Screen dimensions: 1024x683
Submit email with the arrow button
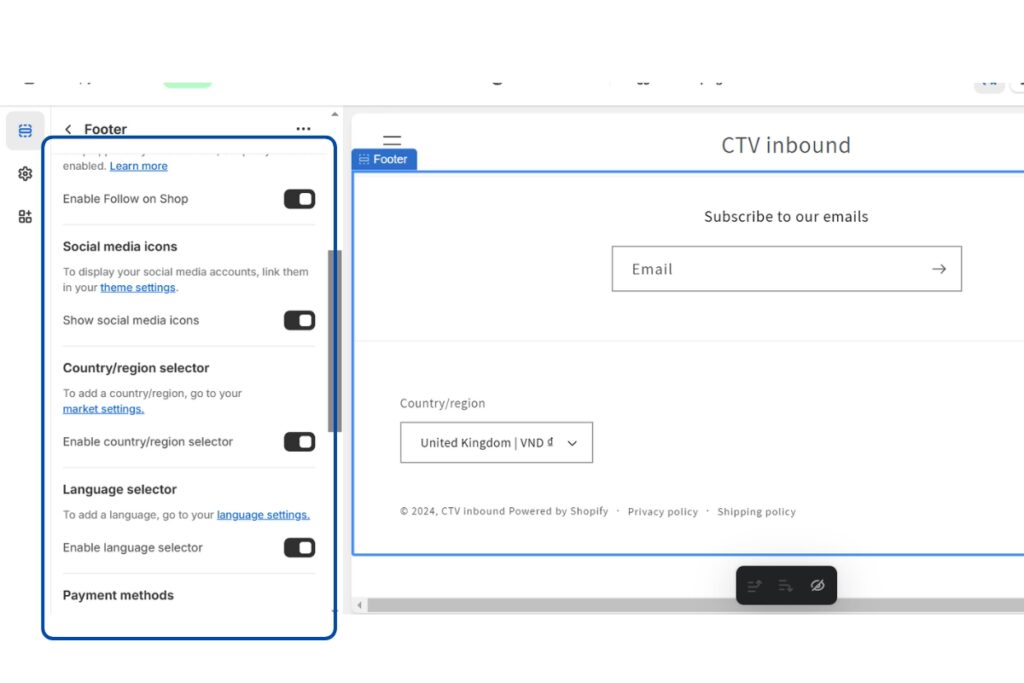939,269
